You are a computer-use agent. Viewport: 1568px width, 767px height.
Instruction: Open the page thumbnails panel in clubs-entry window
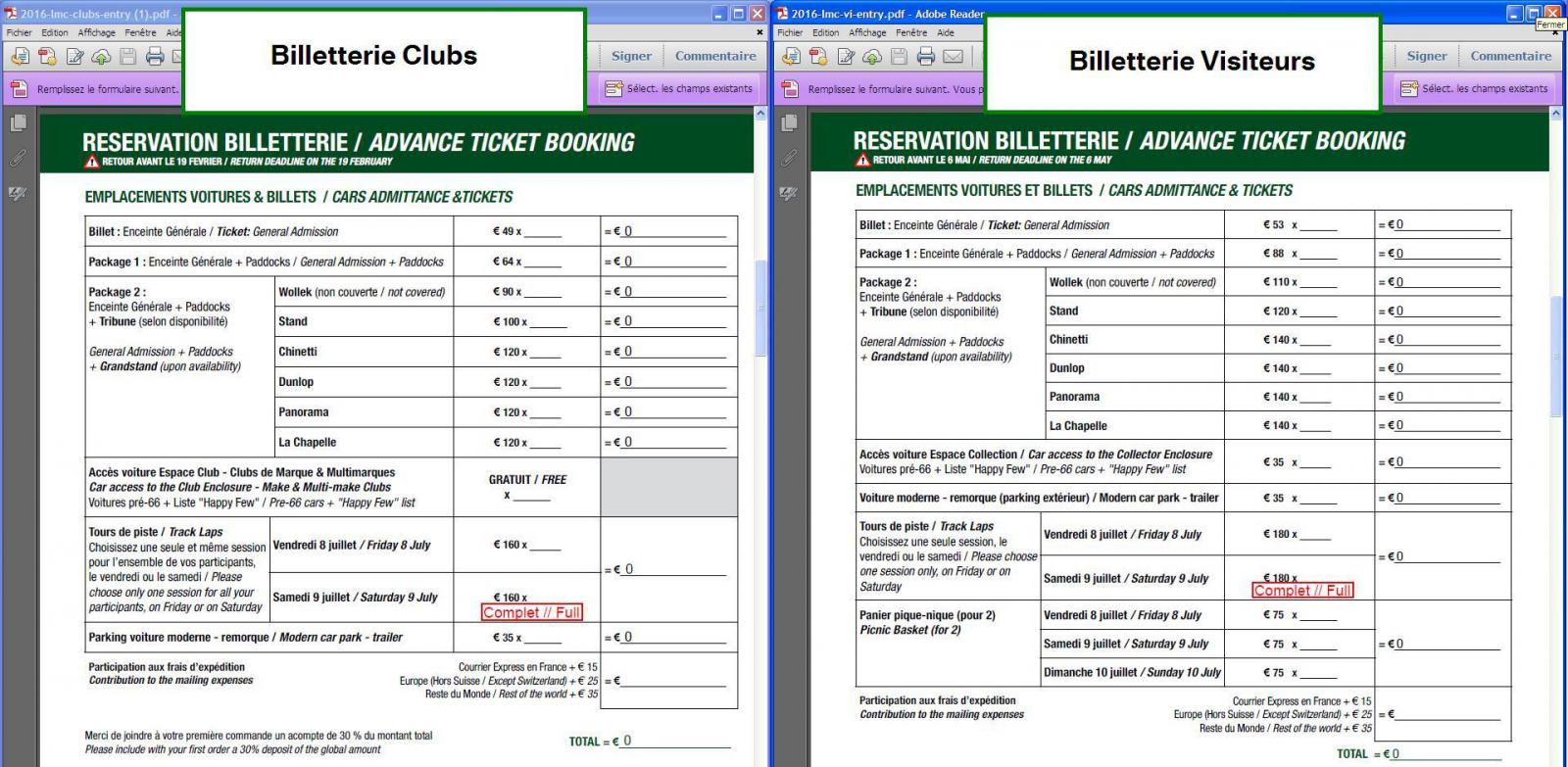(18, 123)
